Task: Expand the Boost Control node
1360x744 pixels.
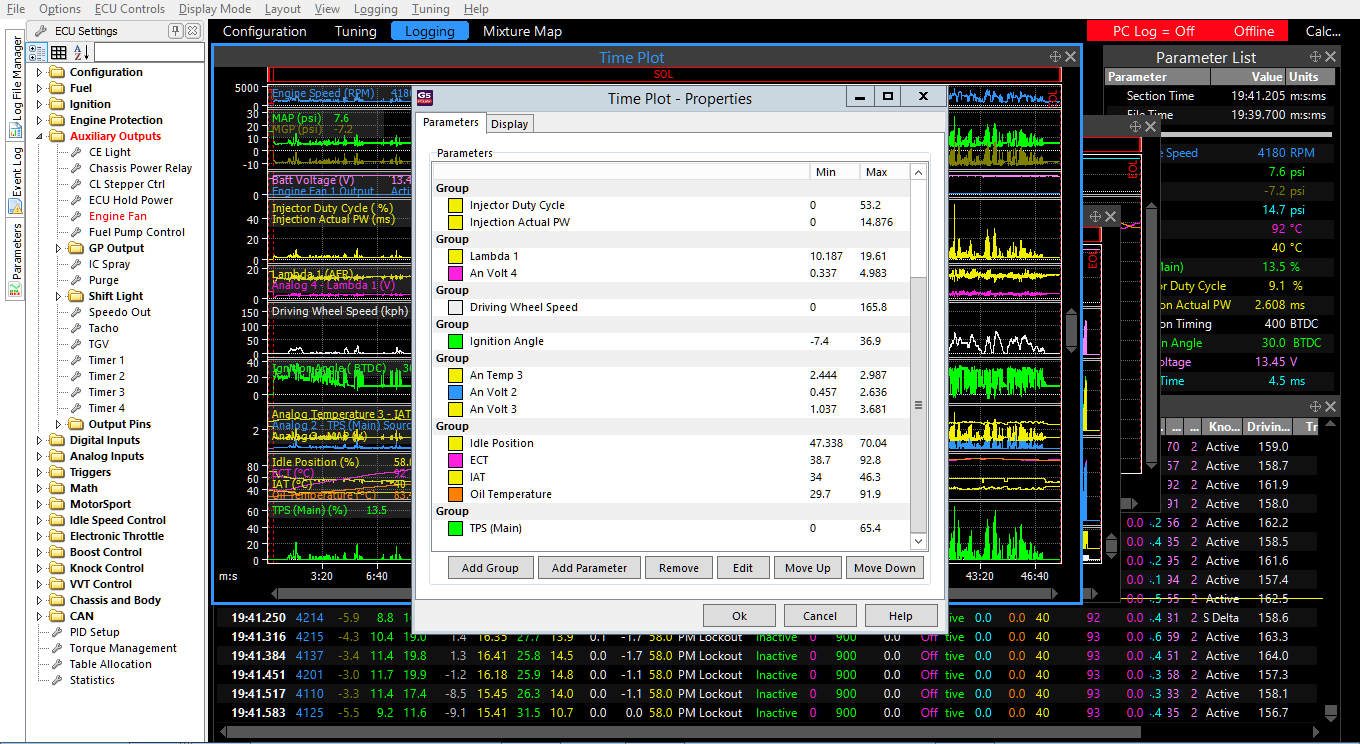Action: click(40, 552)
